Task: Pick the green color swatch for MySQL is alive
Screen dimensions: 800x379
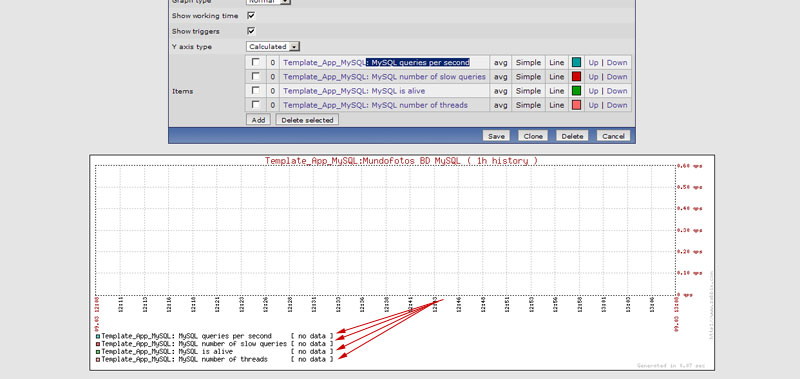Action: (x=577, y=91)
